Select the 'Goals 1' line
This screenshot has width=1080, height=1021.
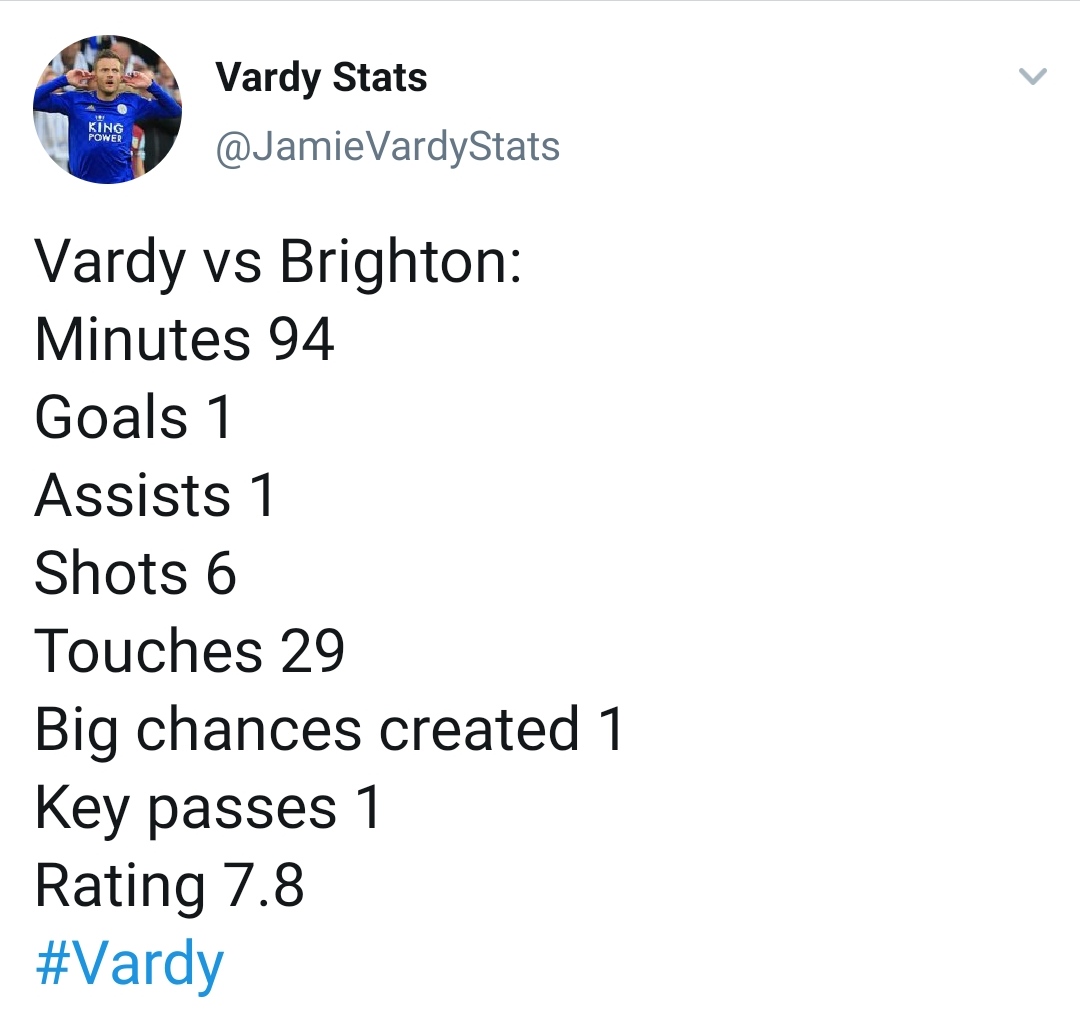coord(134,417)
